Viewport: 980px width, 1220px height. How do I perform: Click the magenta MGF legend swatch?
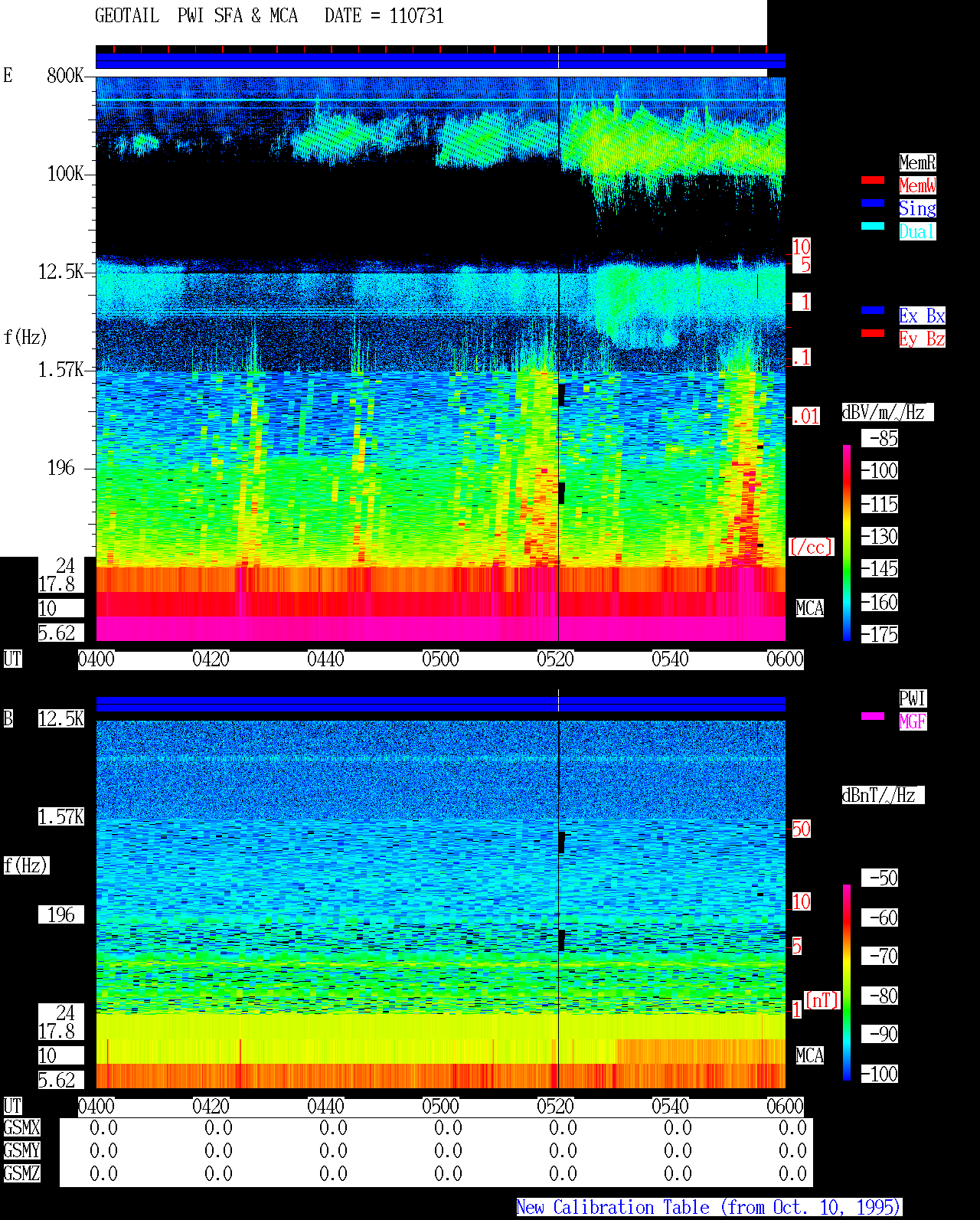(x=873, y=716)
